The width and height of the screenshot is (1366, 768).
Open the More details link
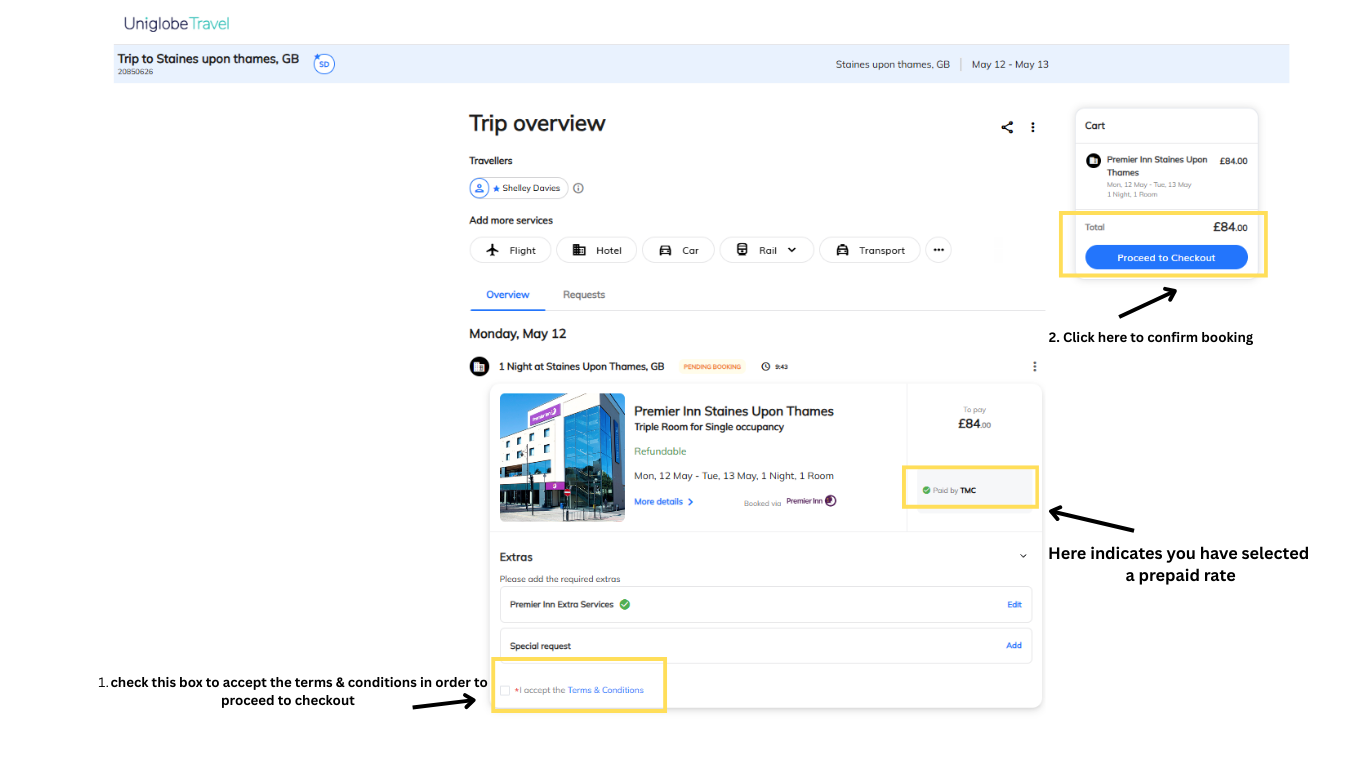(664, 502)
